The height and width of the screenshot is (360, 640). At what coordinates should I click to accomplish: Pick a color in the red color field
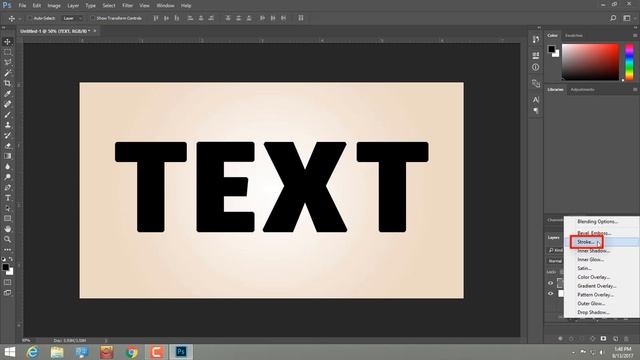click(590, 62)
